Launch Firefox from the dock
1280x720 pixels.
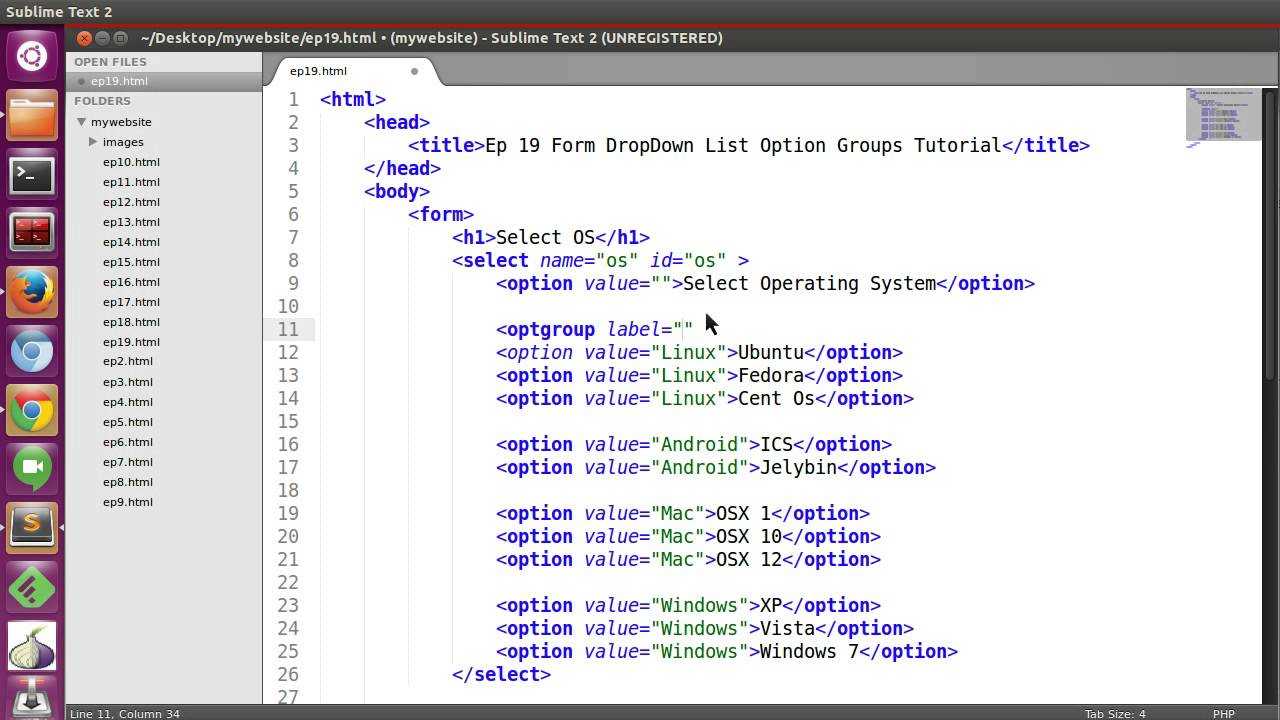click(x=32, y=292)
